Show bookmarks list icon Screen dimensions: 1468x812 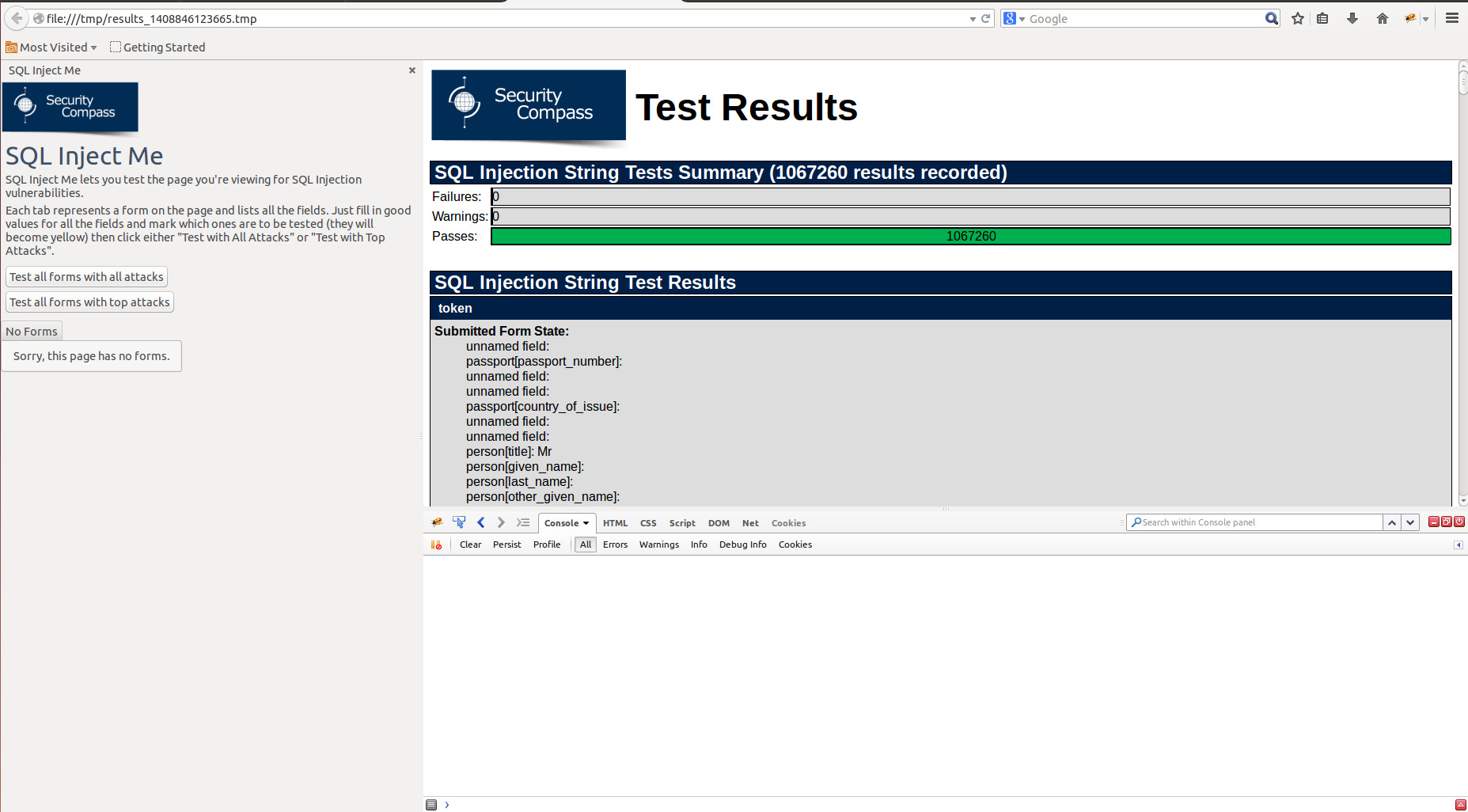pyautogui.click(x=1322, y=18)
